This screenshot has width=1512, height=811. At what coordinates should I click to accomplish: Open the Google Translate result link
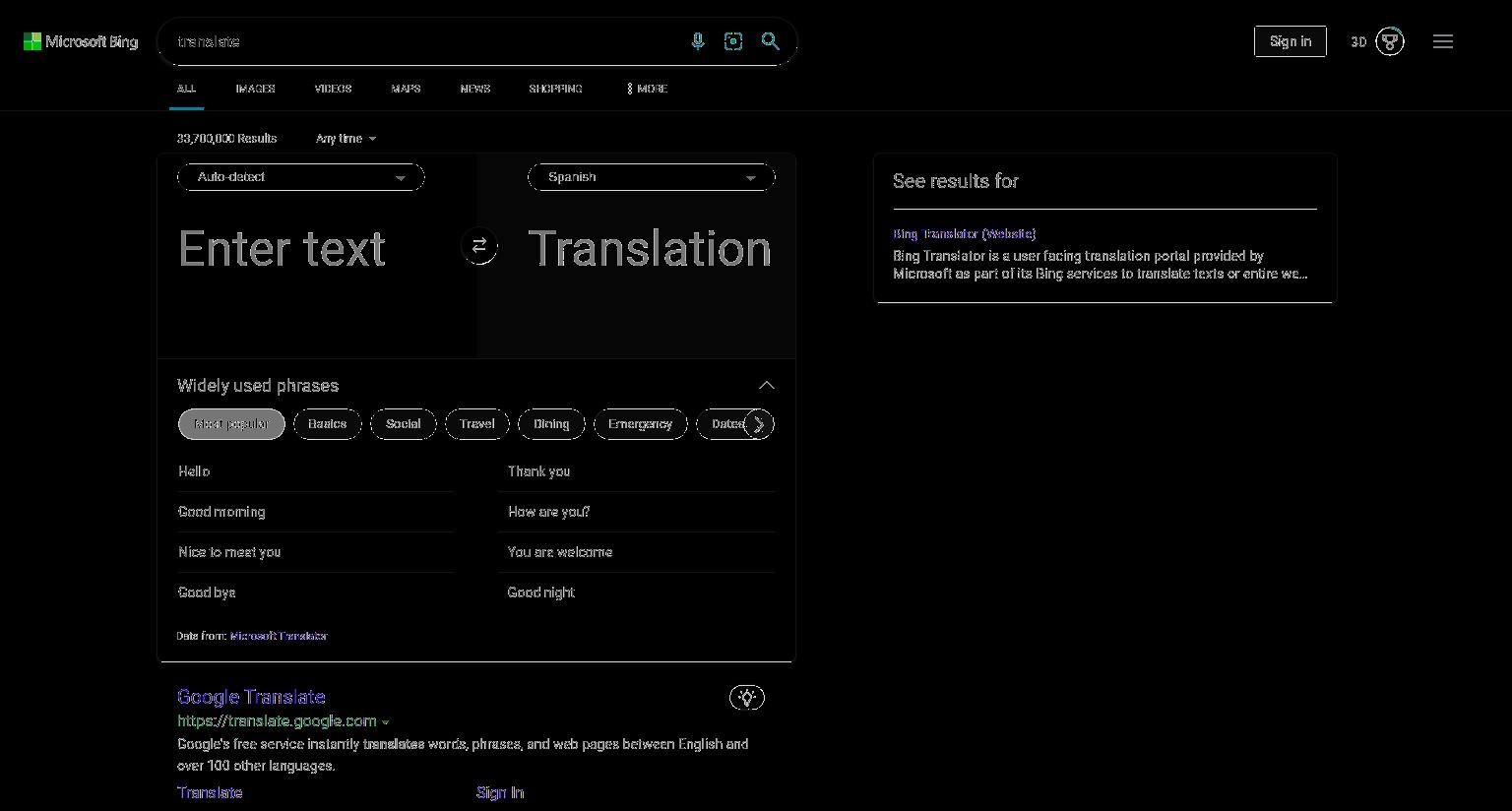click(251, 697)
